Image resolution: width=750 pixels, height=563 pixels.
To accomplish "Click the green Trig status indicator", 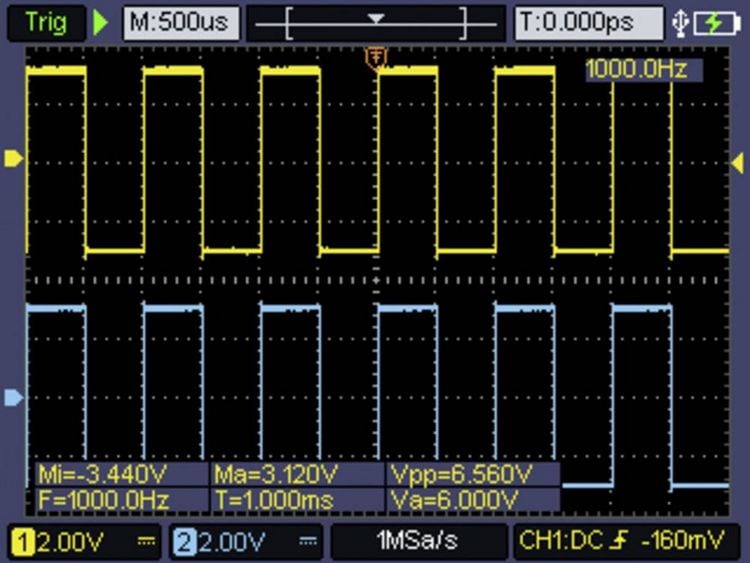I will pyautogui.click(x=46, y=22).
